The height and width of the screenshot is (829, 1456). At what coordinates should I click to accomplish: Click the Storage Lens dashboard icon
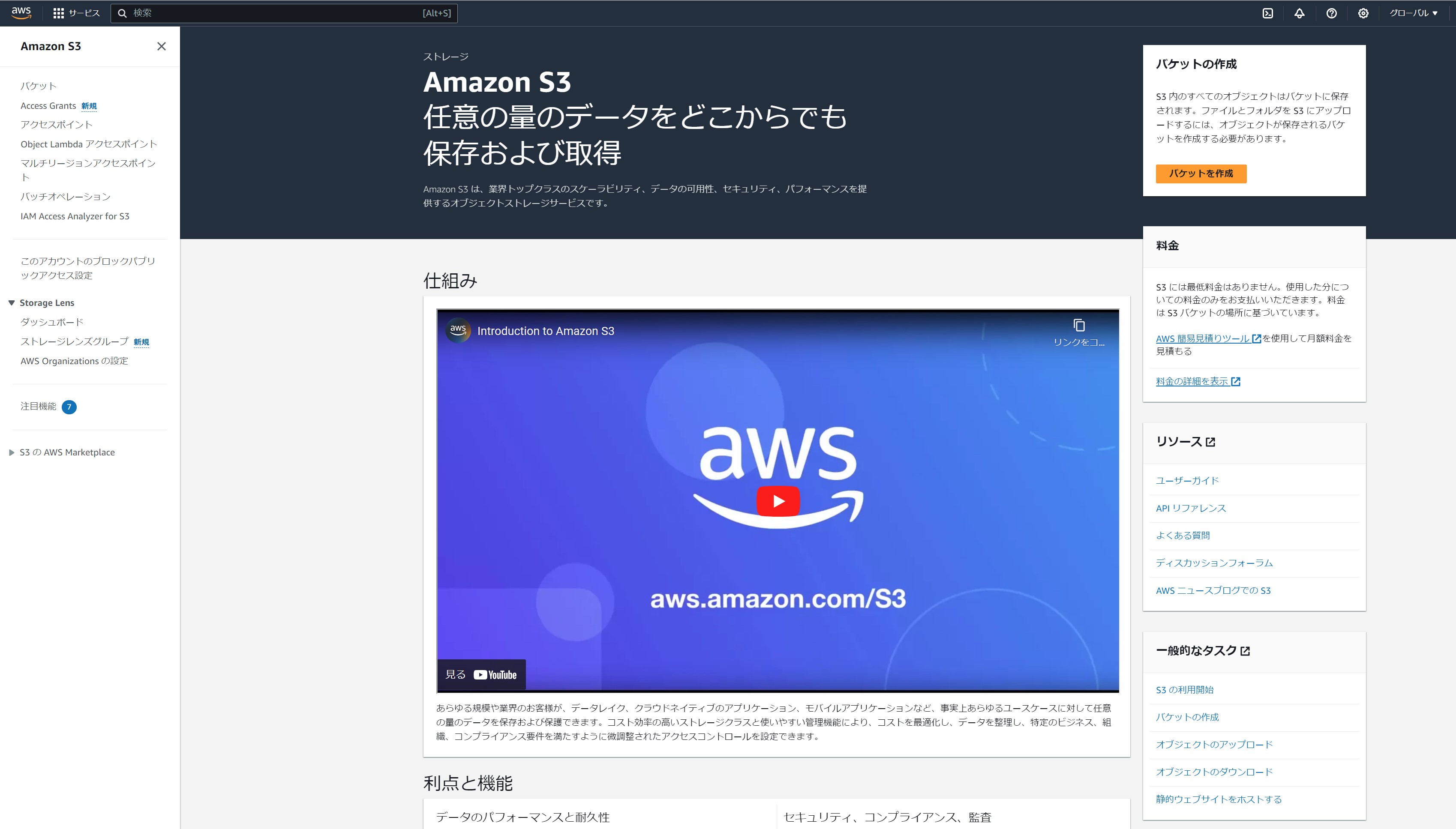(x=52, y=322)
